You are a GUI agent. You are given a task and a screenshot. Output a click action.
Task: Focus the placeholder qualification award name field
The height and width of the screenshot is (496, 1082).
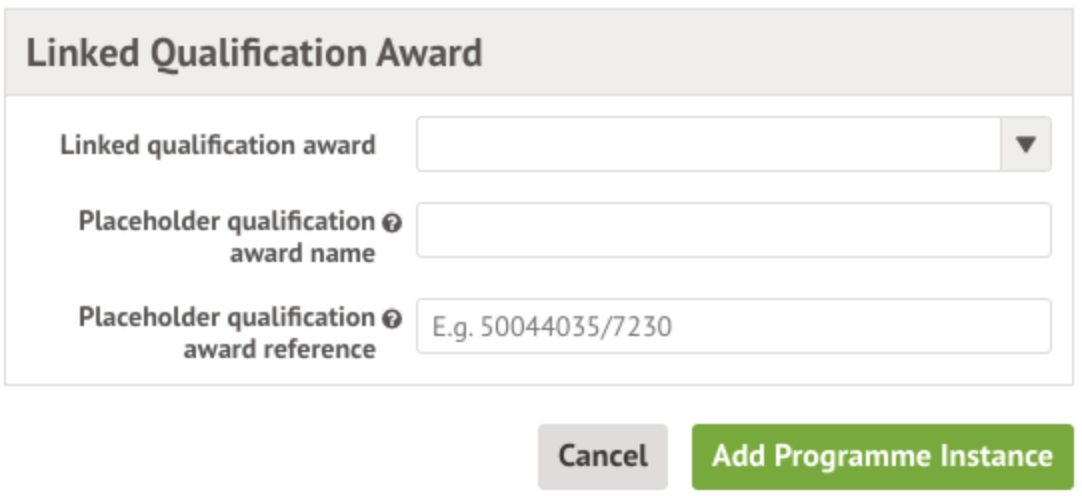(x=733, y=230)
